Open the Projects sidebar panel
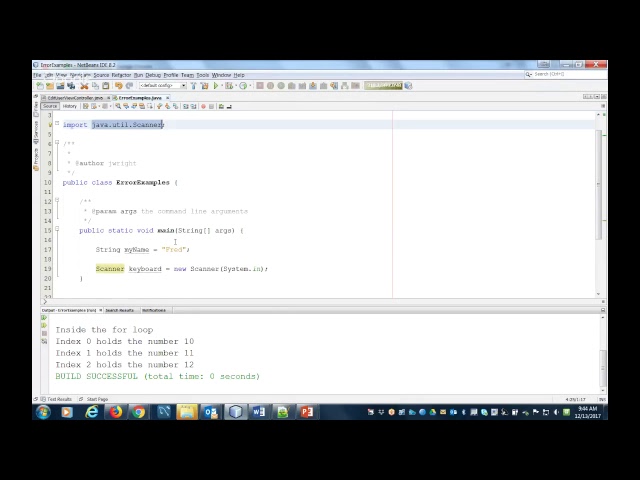 click(36, 160)
